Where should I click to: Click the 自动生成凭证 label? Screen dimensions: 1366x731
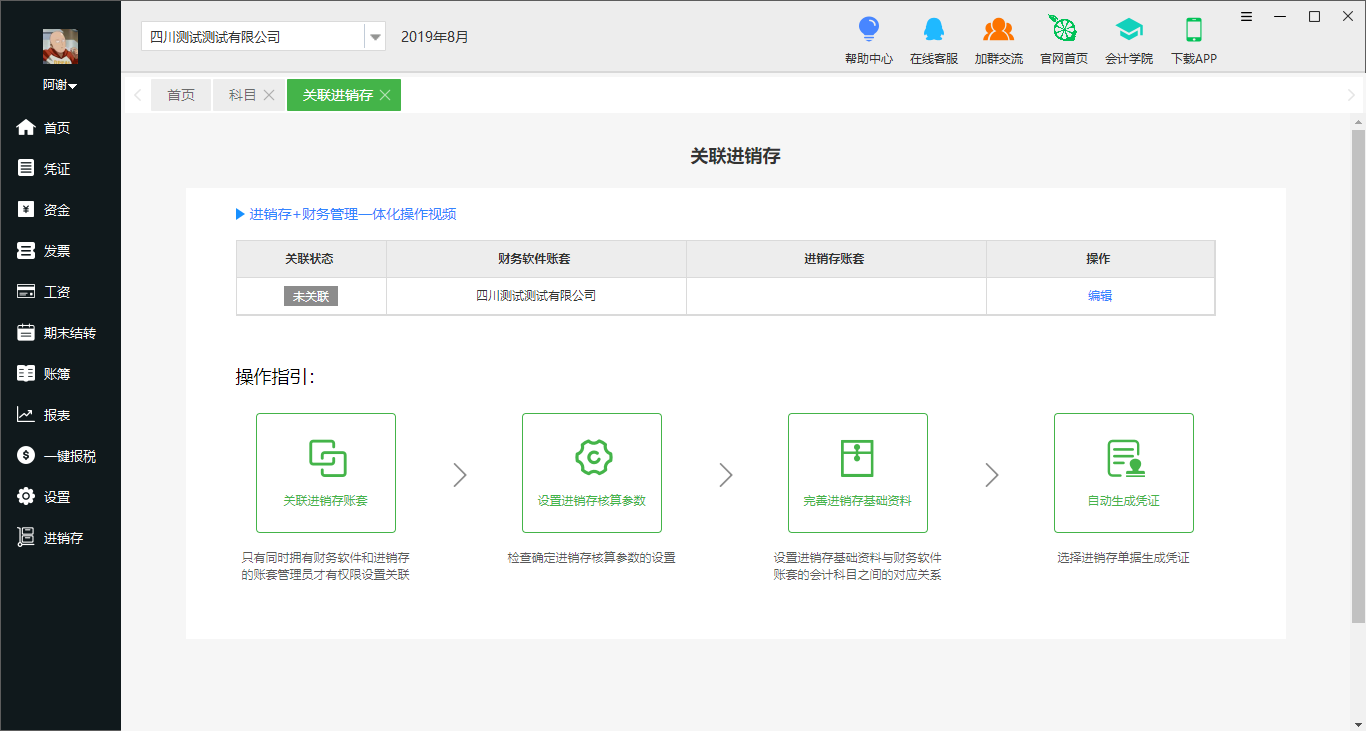[x=1124, y=501]
